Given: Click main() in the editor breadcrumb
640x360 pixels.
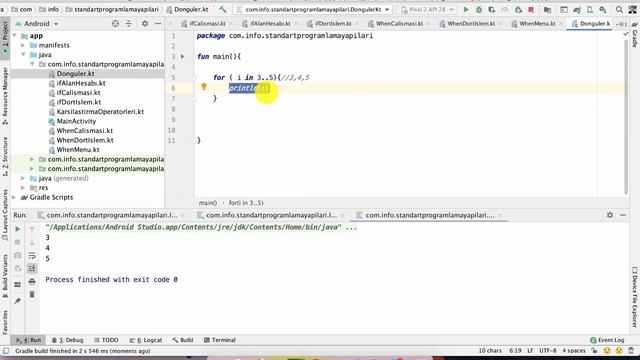Looking at the screenshot, I should (x=208, y=203).
